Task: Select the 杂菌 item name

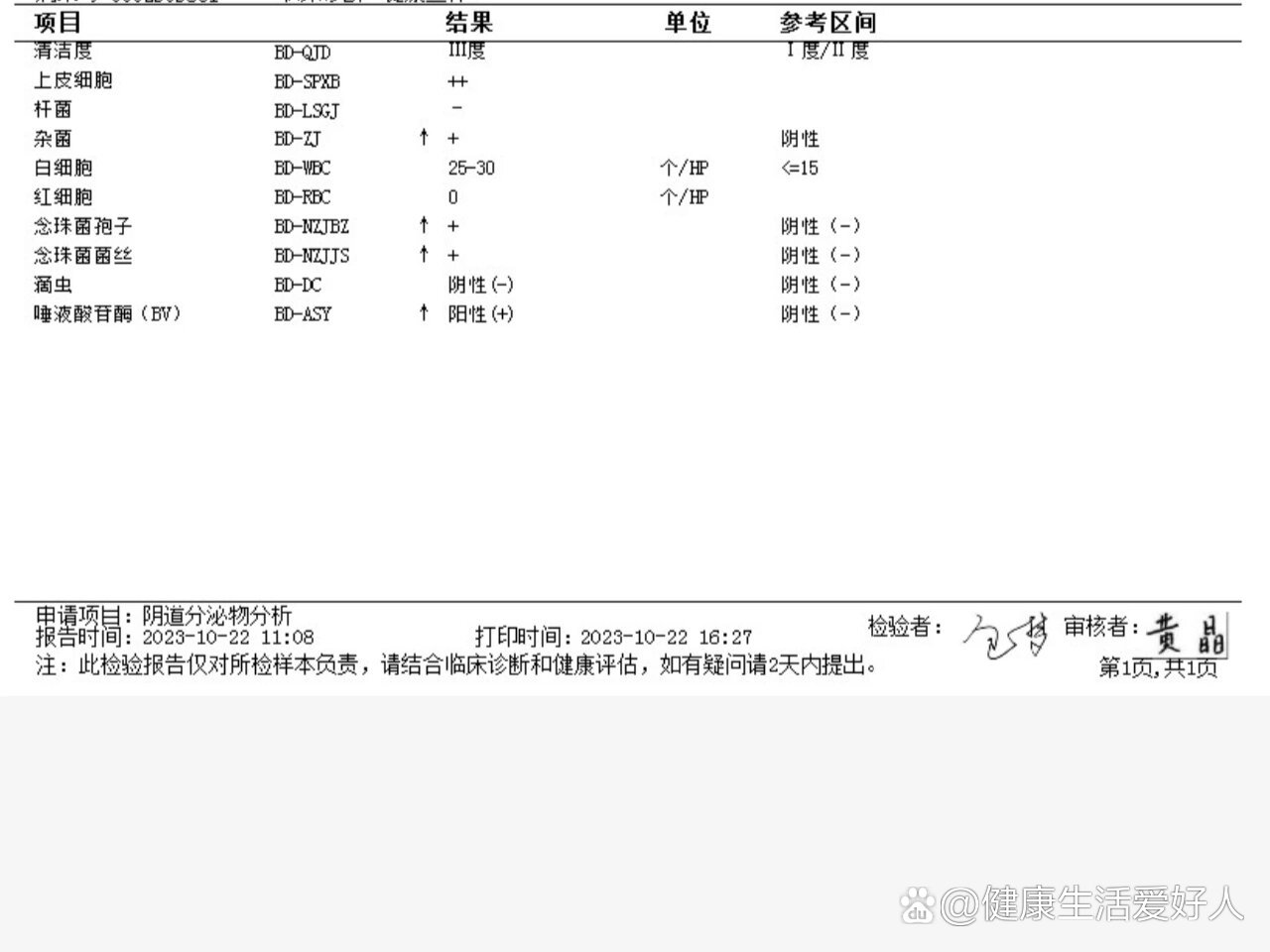Action: click(x=53, y=139)
